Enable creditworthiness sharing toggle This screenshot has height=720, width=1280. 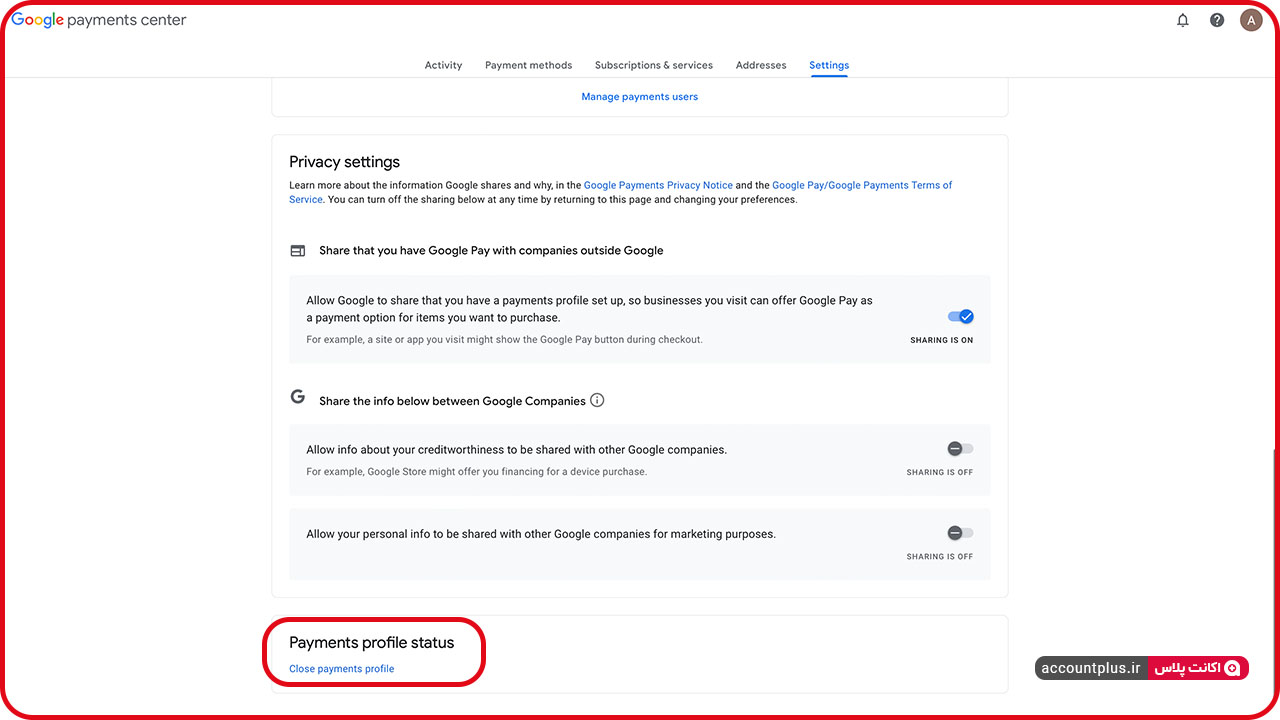tap(960, 449)
